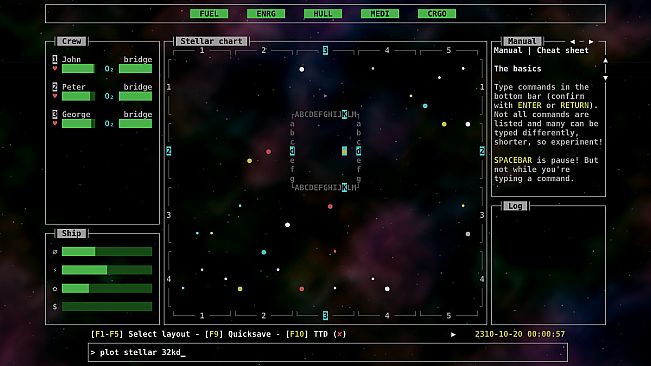Screen dimensions: 651x366
Task: Click the game date 2310-10-20 readout
Action: 520,334
